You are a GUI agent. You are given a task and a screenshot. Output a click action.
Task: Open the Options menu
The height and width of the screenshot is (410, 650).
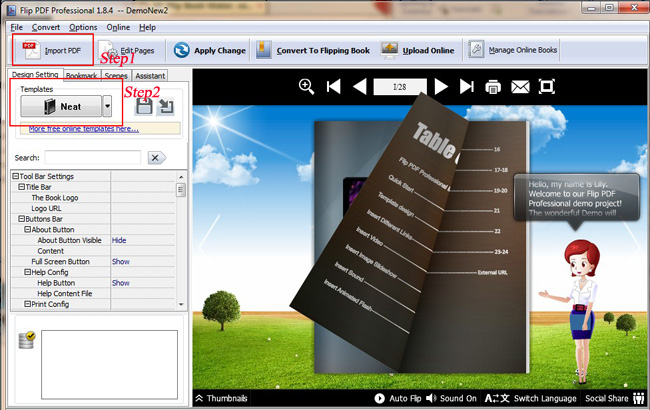coord(83,27)
